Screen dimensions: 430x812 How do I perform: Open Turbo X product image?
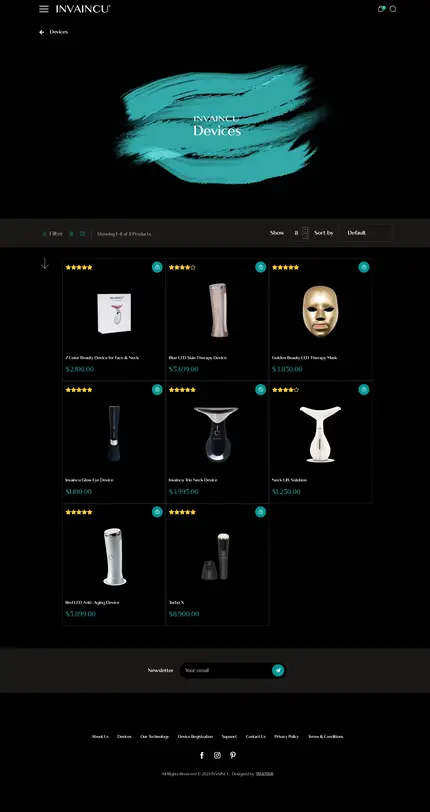click(216, 557)
